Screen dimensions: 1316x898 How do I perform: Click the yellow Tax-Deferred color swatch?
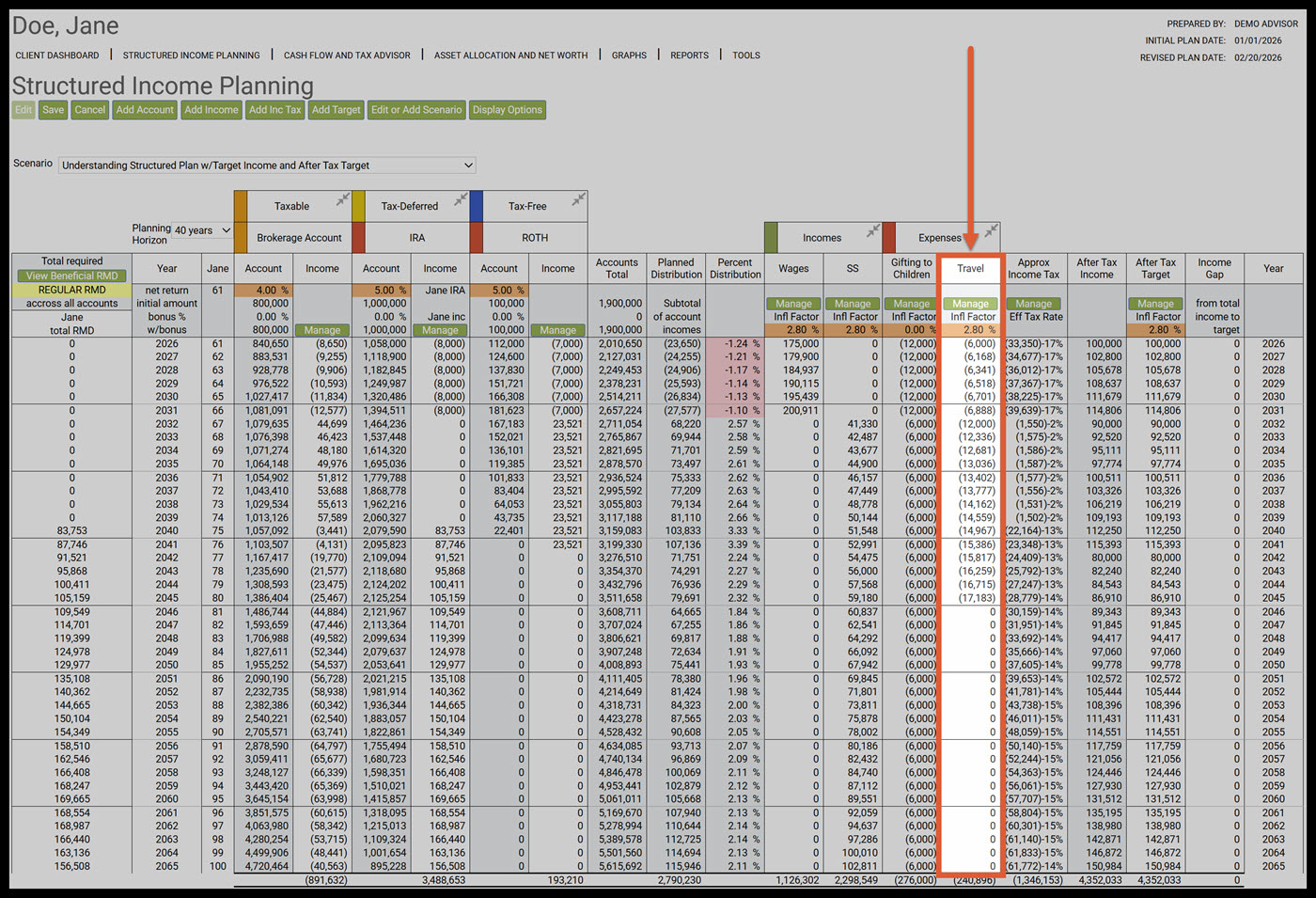(x=358, y=206)
